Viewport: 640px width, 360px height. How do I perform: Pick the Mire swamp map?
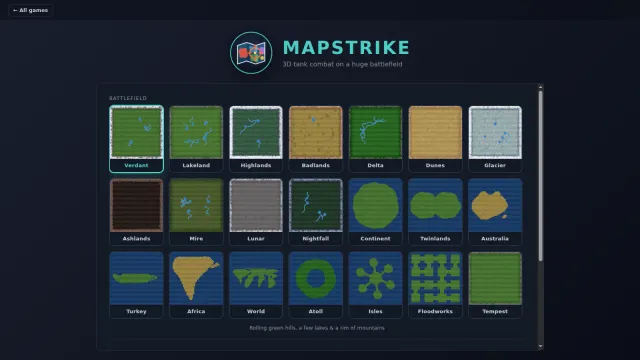pos(196,212)
